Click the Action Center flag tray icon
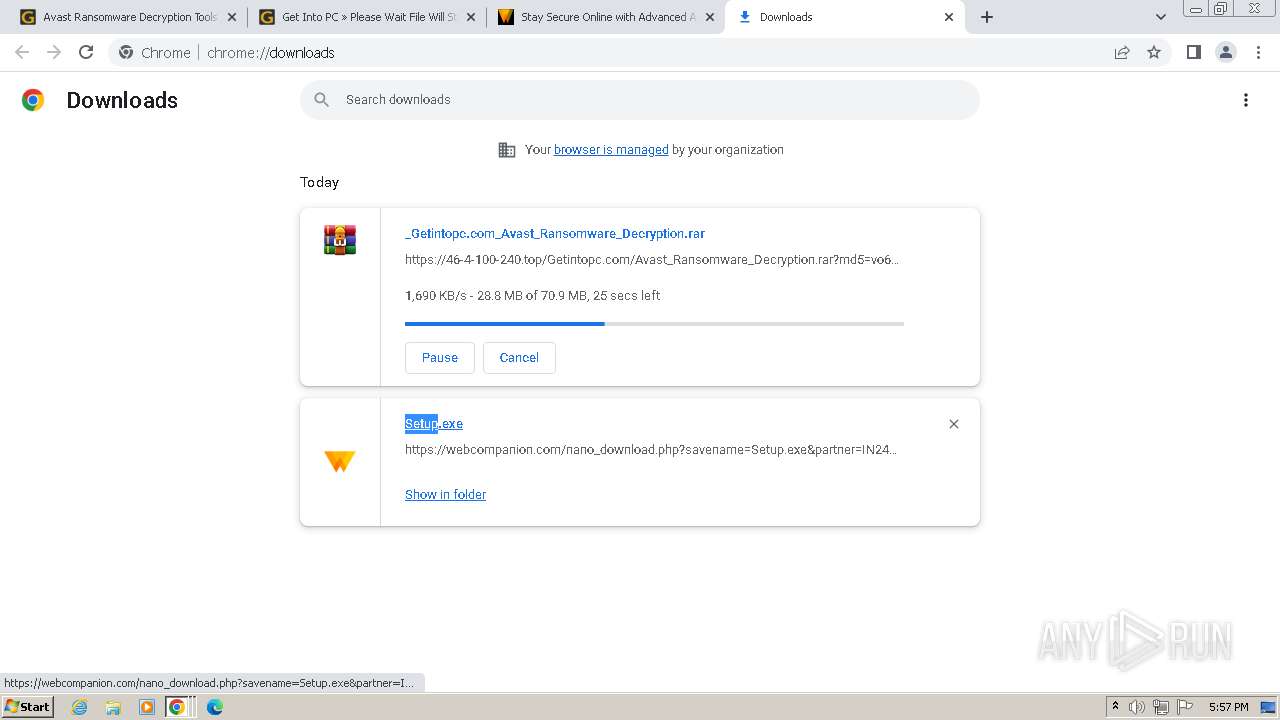The height and width of the screenshot is (720, 1280). click(x=1185, y=707)
